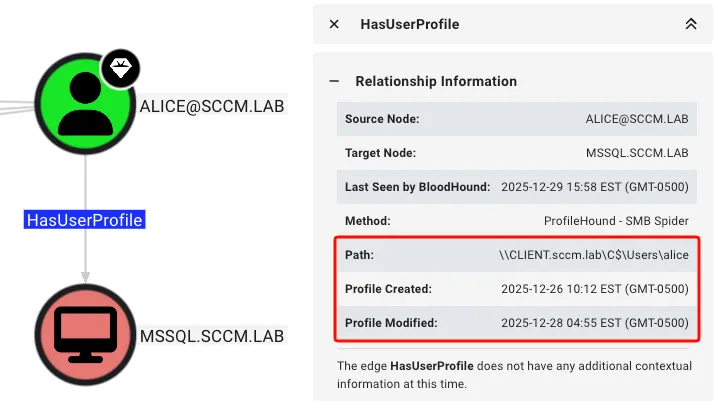
Task: Select the HasUserProfile edge label in graph
Action: [85, 219]
